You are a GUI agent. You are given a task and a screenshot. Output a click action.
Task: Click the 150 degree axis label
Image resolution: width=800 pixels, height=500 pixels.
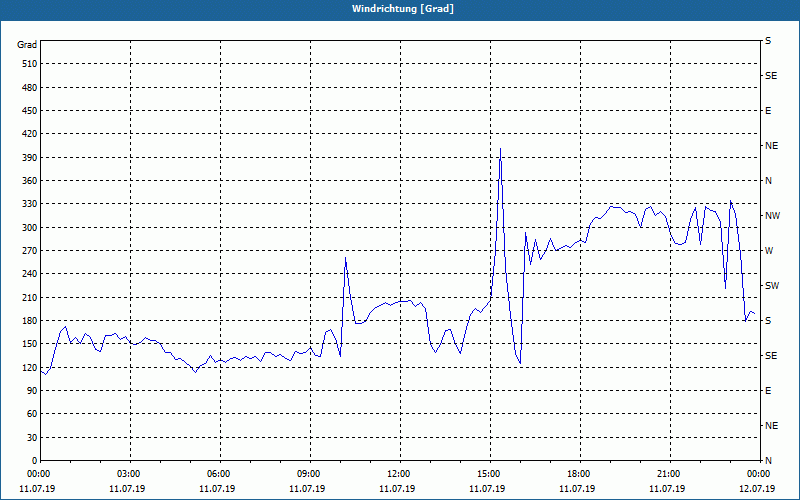click(30, 344)
